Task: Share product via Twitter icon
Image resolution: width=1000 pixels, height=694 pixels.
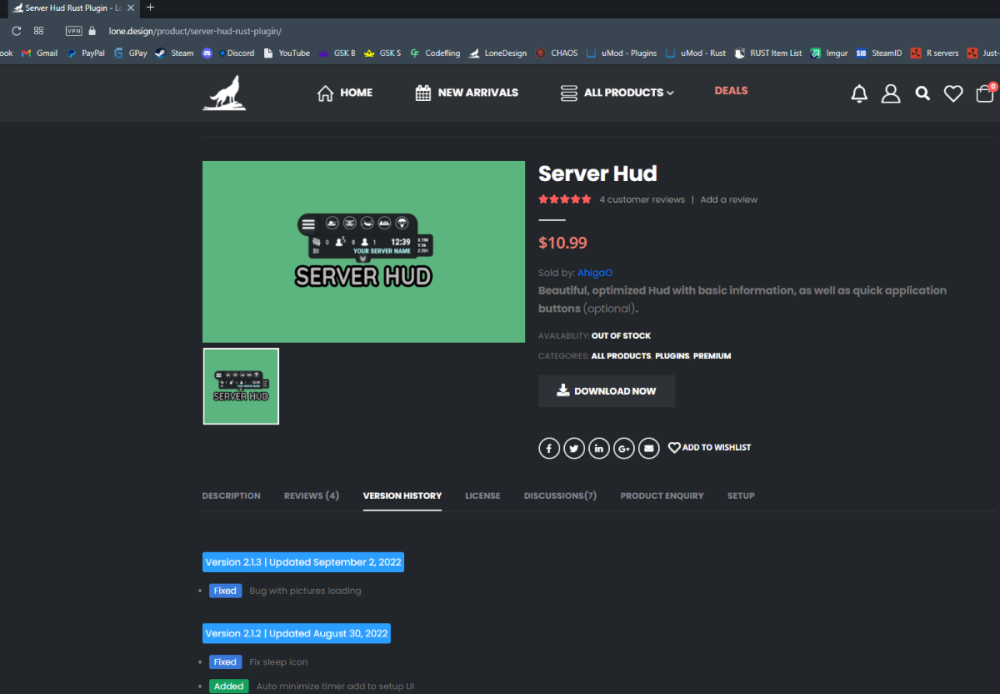Action: (x=574, y=448)
